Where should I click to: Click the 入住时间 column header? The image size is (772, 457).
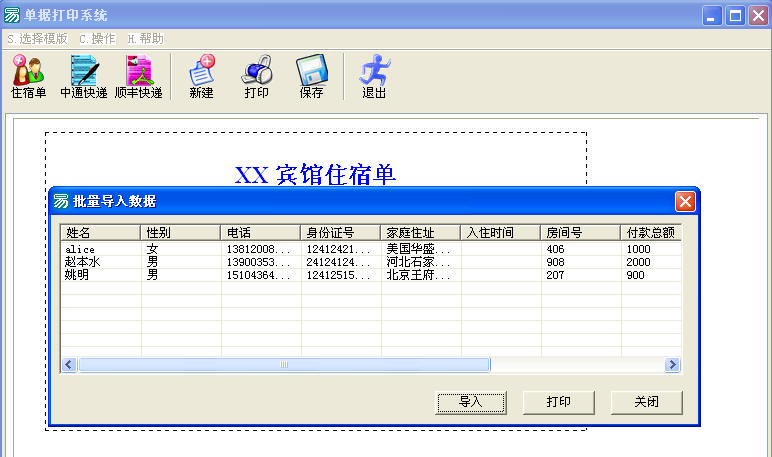click(x=500, y=232)
